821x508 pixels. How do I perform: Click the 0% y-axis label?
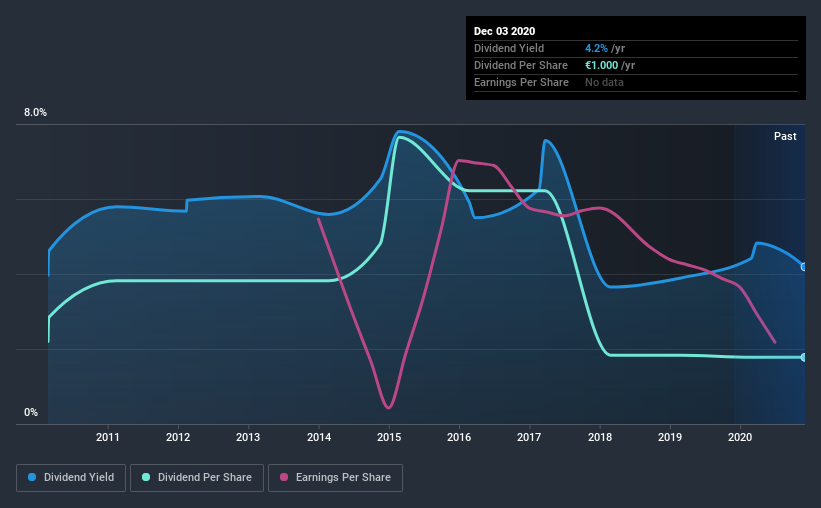coord(31,412)
